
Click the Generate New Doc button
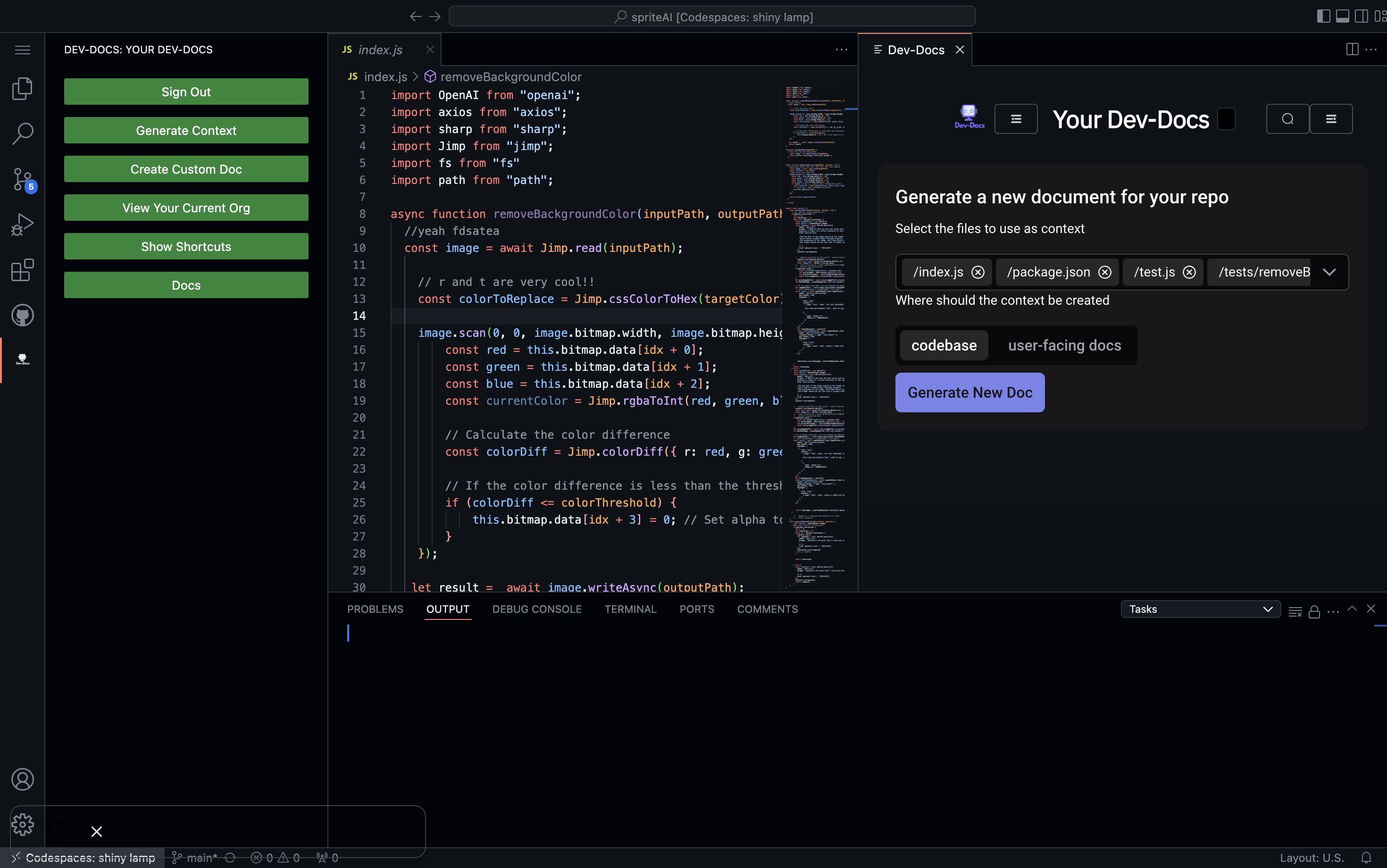[x=969, y=392]
